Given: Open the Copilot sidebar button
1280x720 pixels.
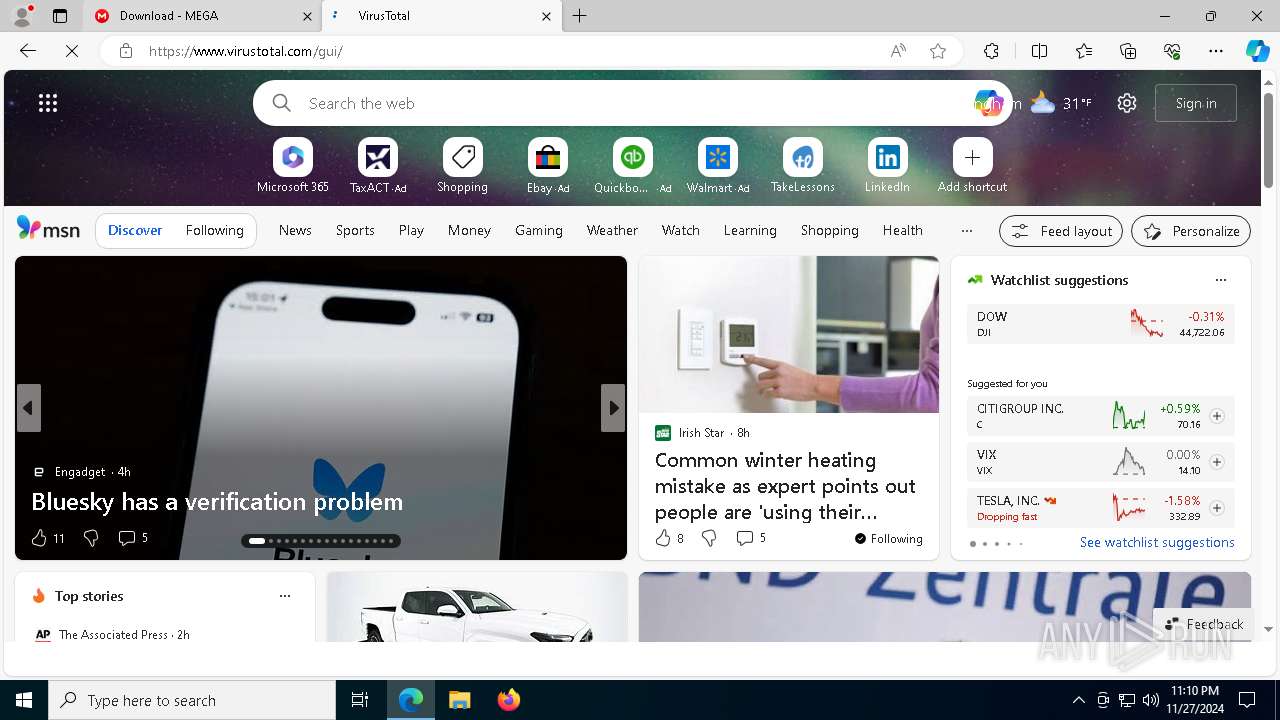Looking at the screenshot, I should tap(1257, 51).
